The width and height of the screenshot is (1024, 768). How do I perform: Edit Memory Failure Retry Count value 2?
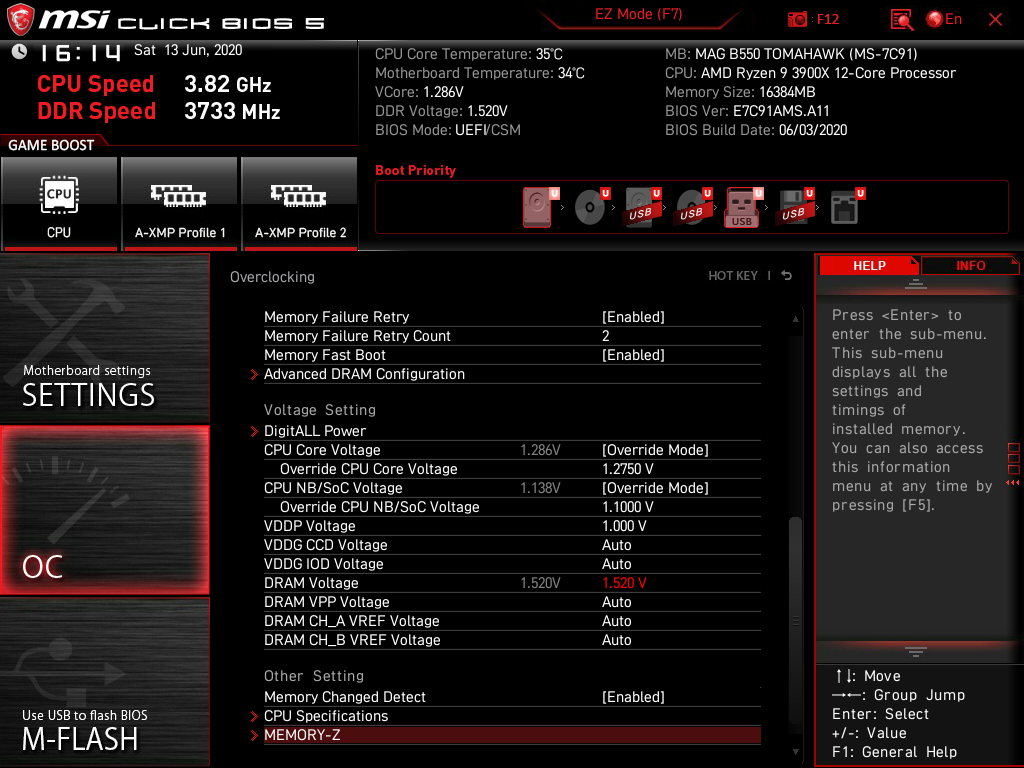coord(605,336)
